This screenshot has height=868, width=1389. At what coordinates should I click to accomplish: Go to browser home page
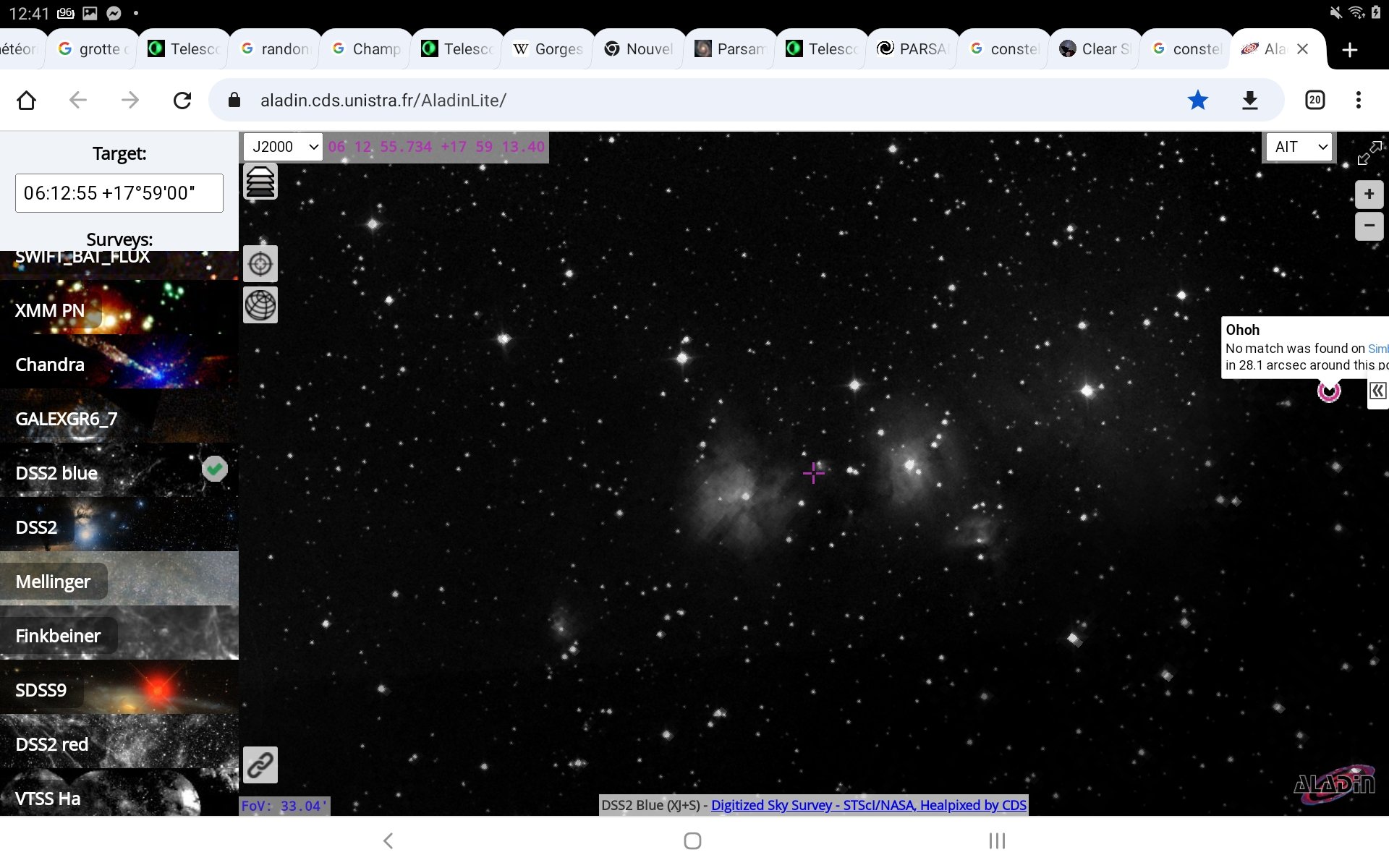coord(26,100)
